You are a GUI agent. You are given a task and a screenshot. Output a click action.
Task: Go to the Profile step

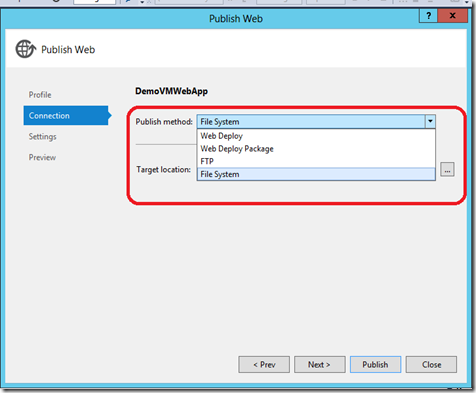pyautogui.click(x=40, y=95)
